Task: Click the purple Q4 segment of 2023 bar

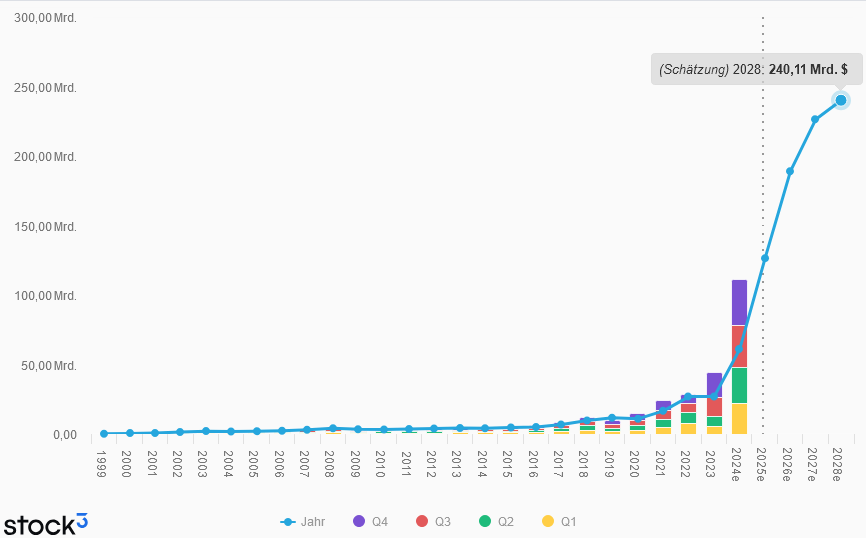Action: click(x=714, y=383)
